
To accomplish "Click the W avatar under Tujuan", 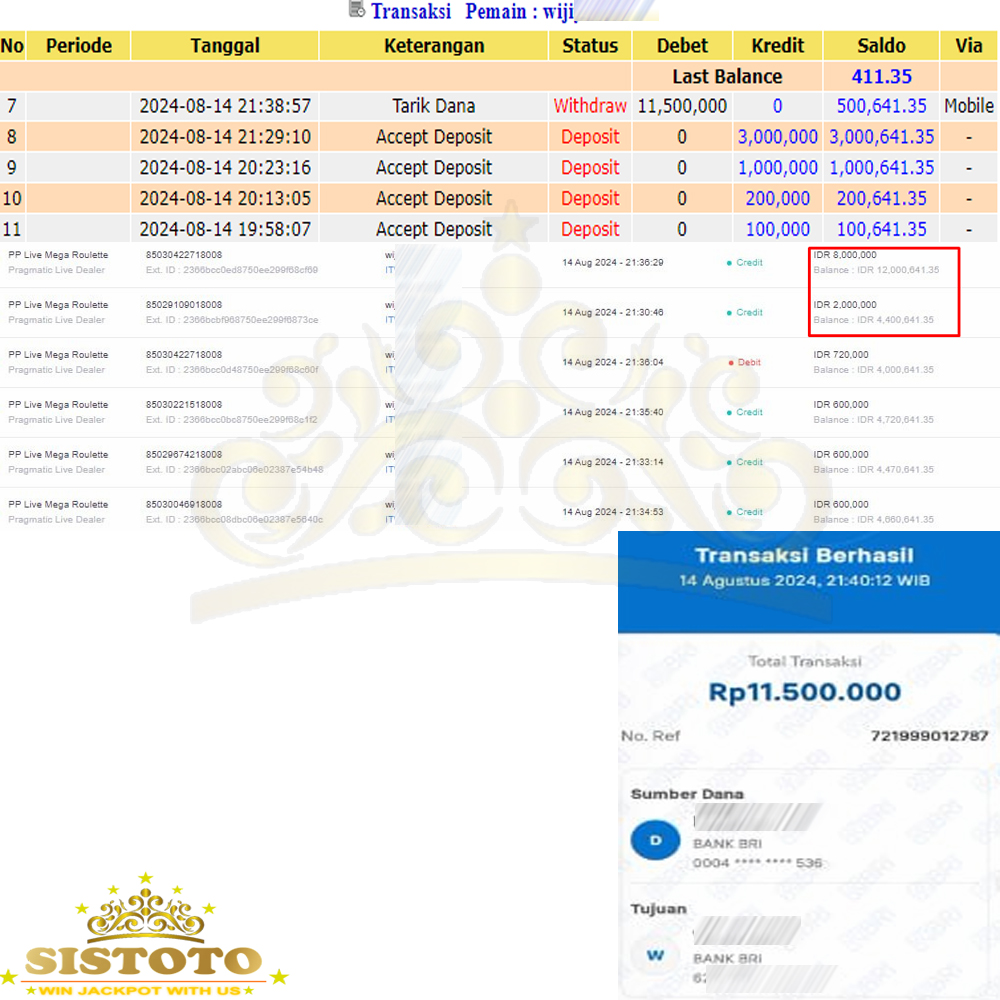I will click(655, 955).
